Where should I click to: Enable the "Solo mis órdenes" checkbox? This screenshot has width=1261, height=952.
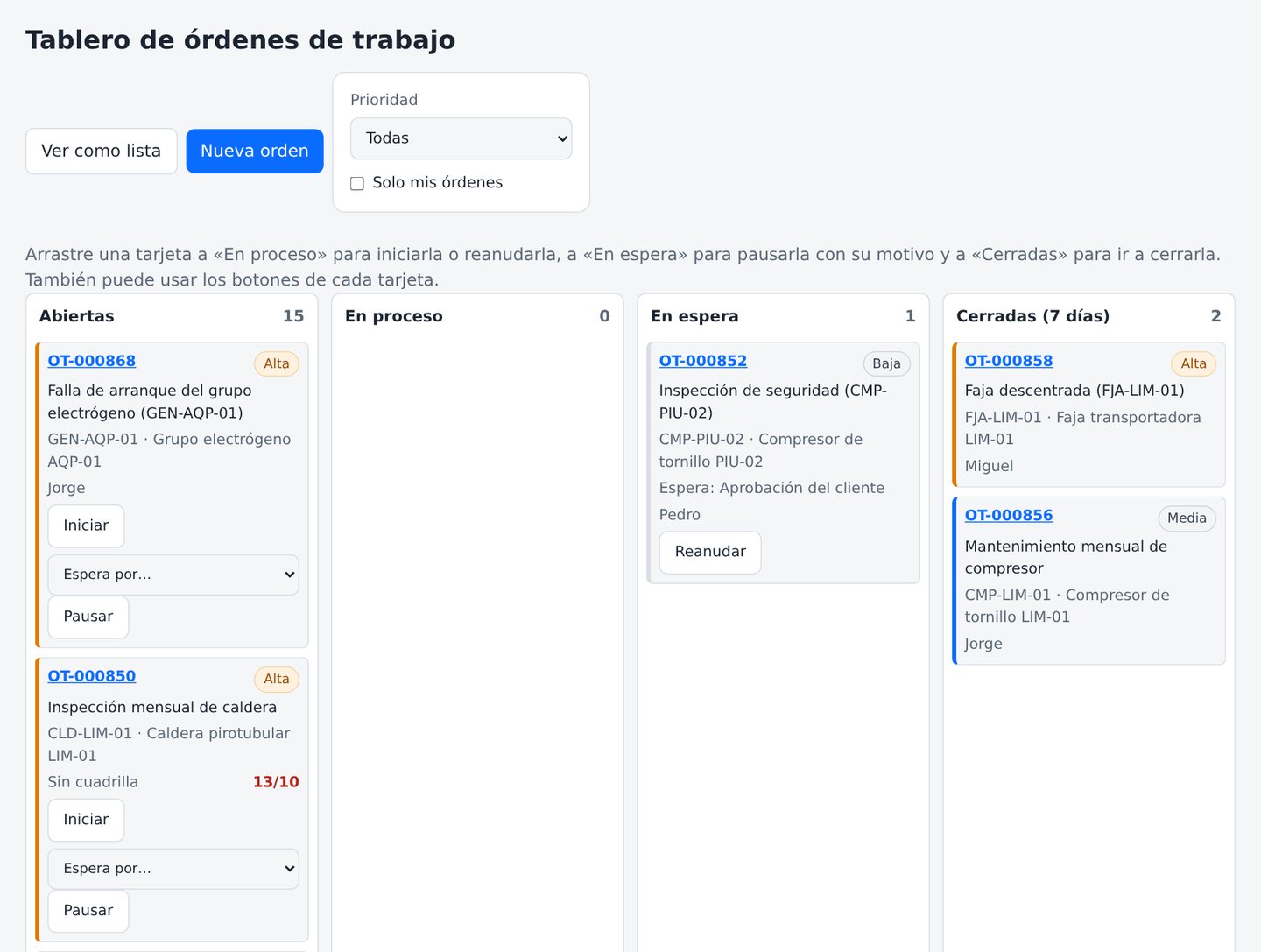coord(357,183)
